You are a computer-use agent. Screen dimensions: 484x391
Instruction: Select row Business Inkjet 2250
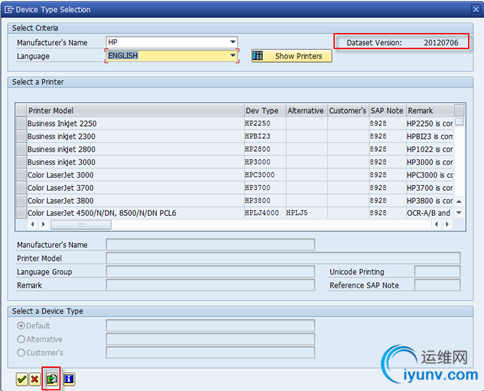tap(235, 123)
